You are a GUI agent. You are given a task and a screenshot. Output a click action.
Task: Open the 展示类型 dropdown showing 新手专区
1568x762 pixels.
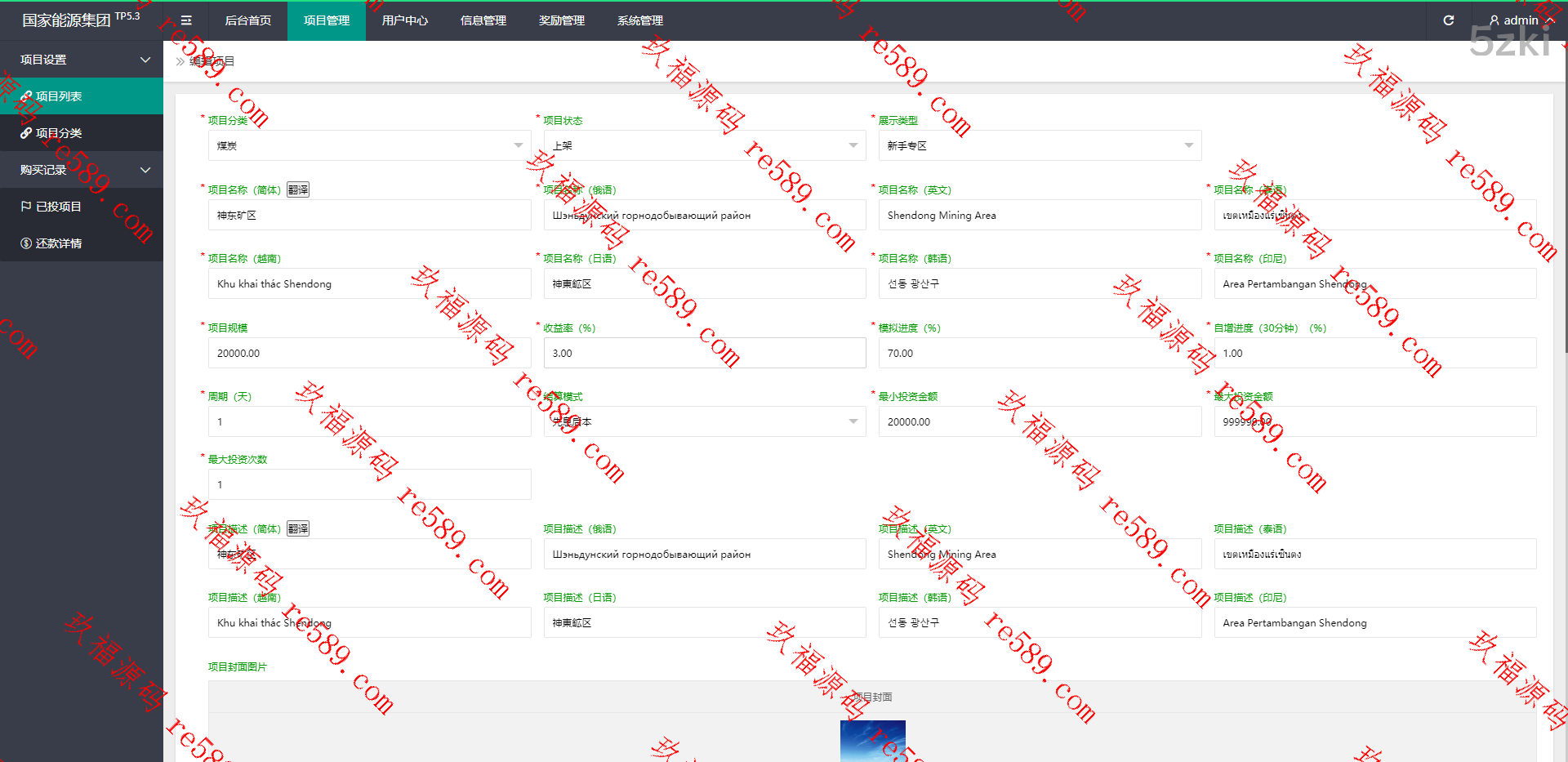point(1040,145)
